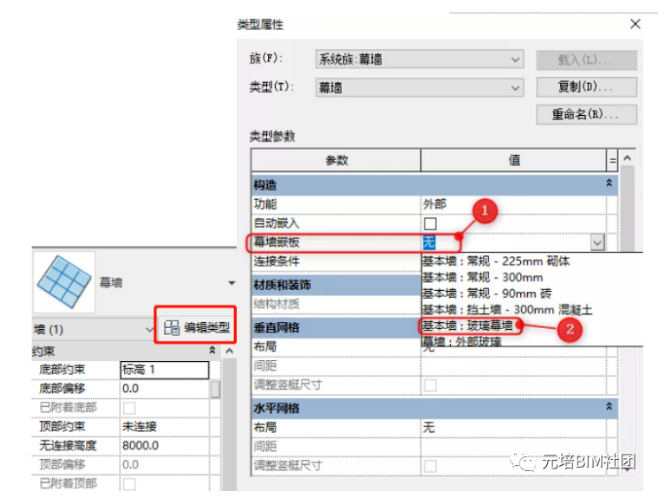Click the 垂直网格 布局 parameter label
The image size is (666, 504).
point(265,346)
